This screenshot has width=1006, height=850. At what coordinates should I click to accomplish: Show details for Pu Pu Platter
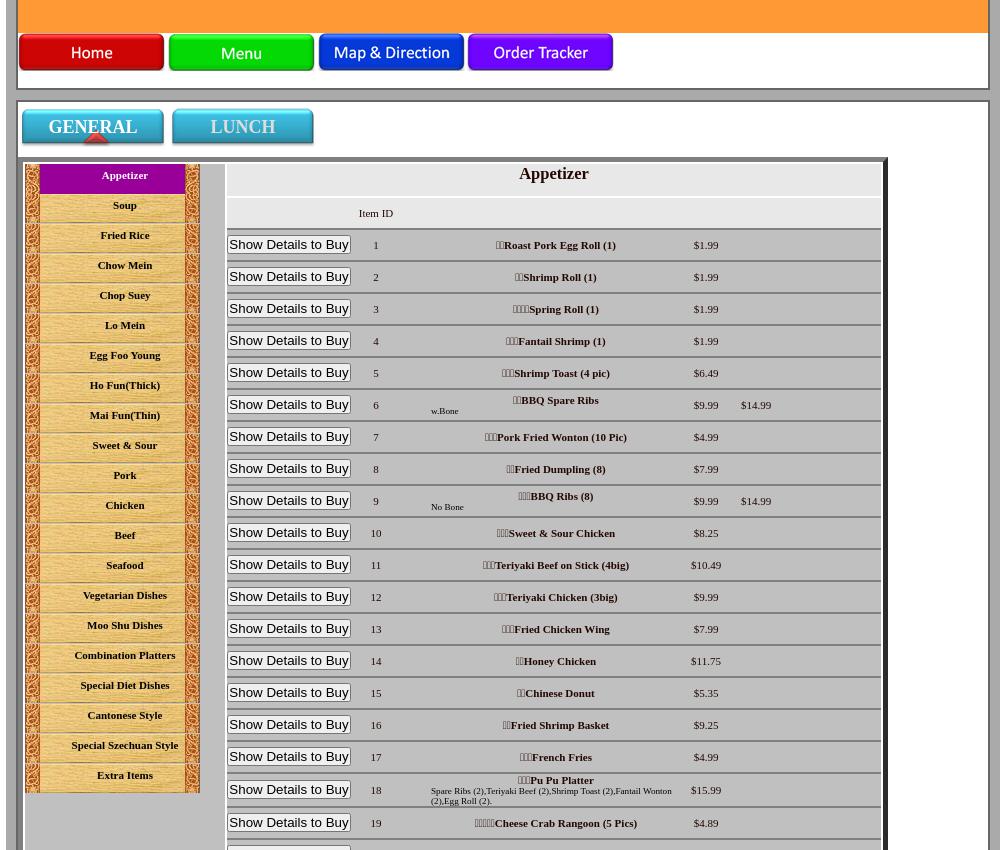coord(289,790)
